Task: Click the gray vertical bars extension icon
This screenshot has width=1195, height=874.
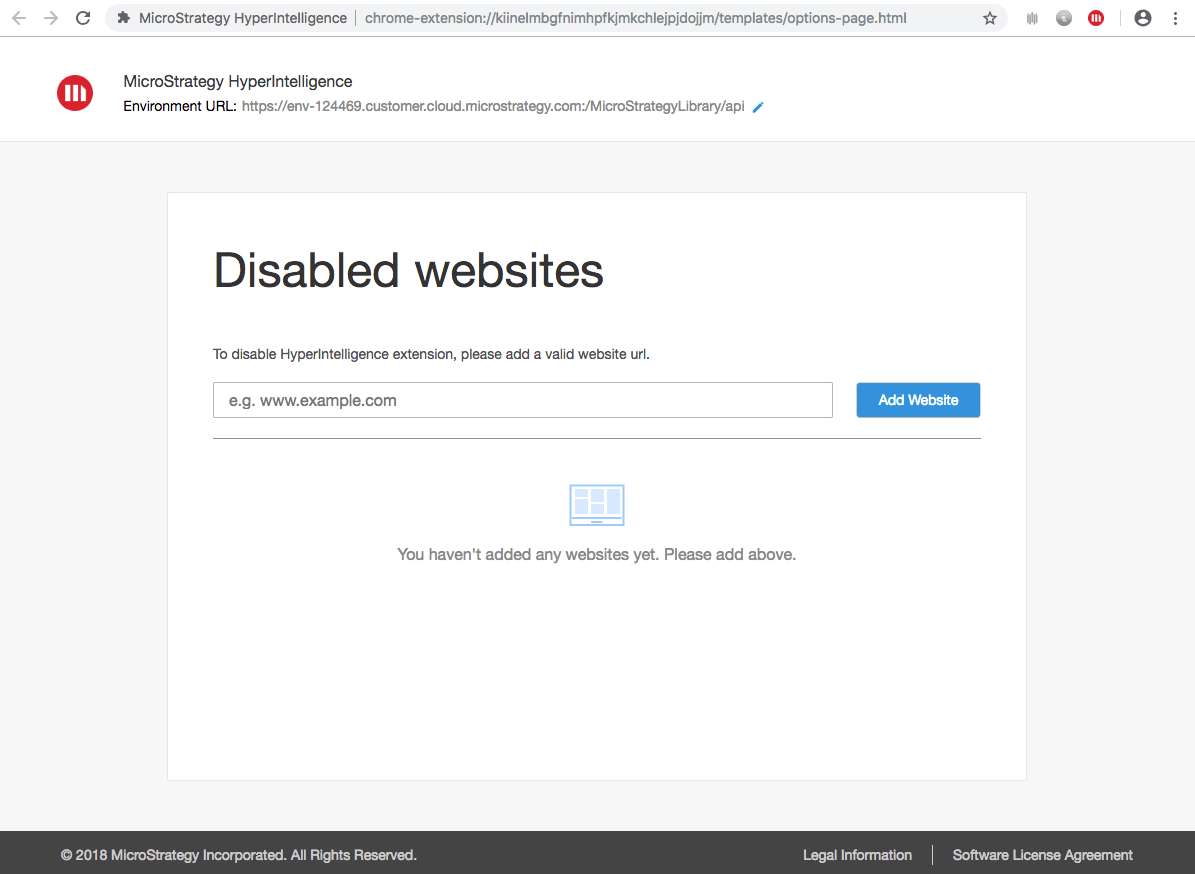Action: pos(1033,18)
